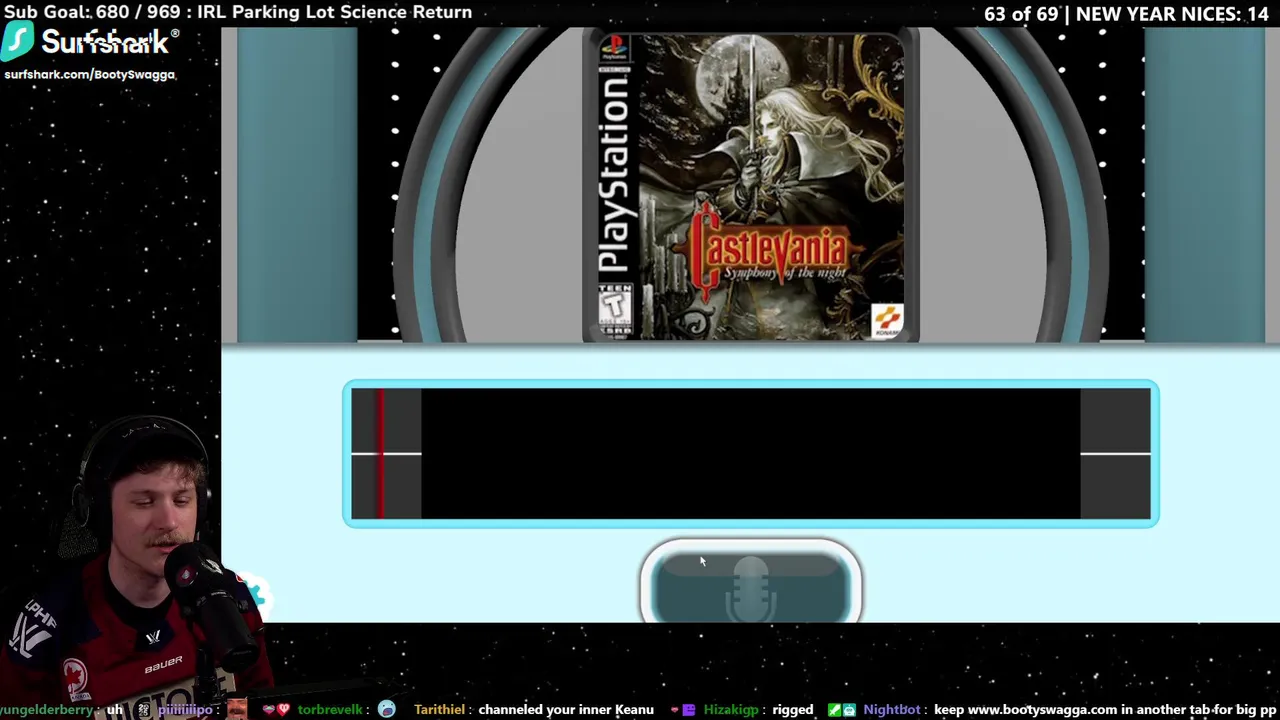Open the surfshark.com/BootySwagga link text
1280x720 pixels.
89,74
